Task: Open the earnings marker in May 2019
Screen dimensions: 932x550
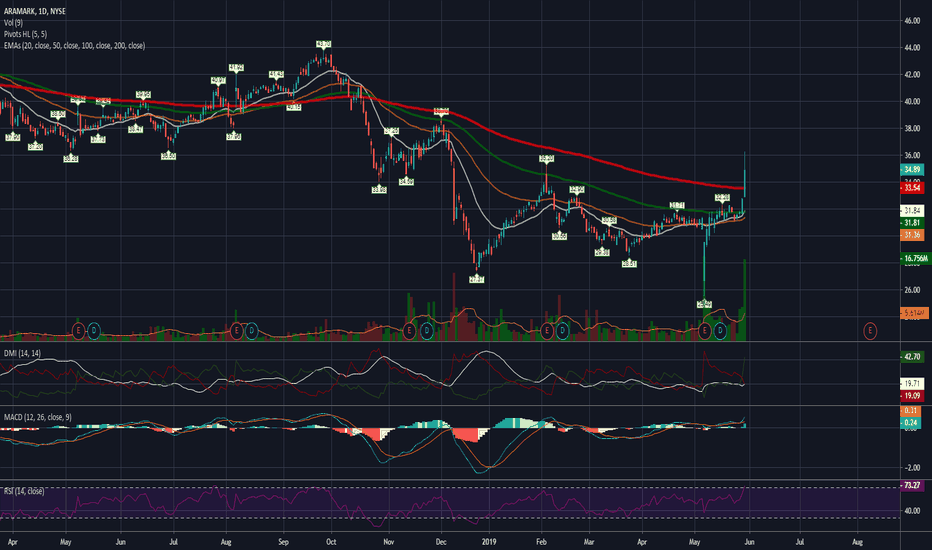Action: (705, 331)
